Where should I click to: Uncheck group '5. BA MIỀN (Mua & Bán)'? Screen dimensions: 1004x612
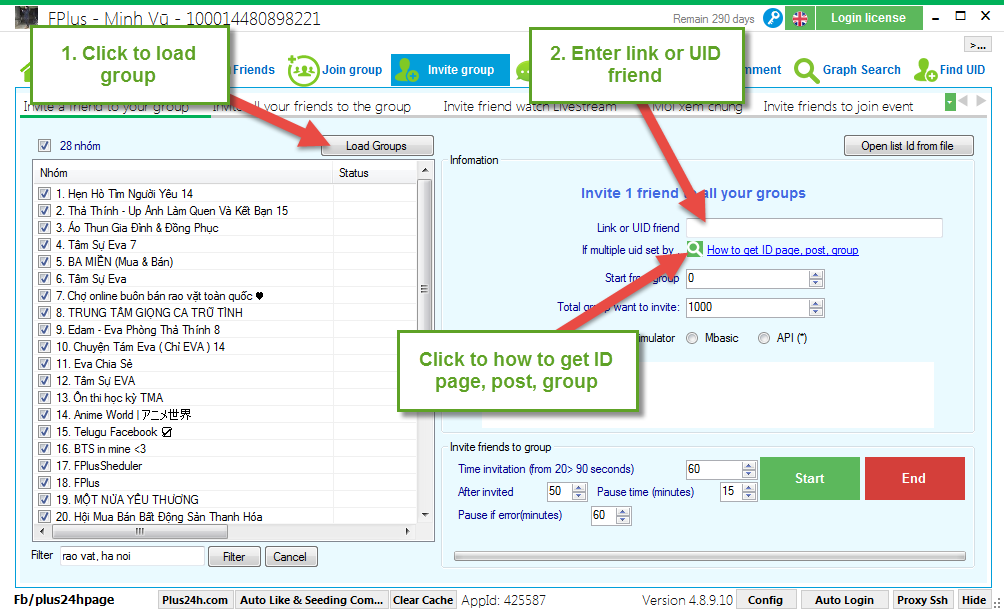[x=44, y=261]
